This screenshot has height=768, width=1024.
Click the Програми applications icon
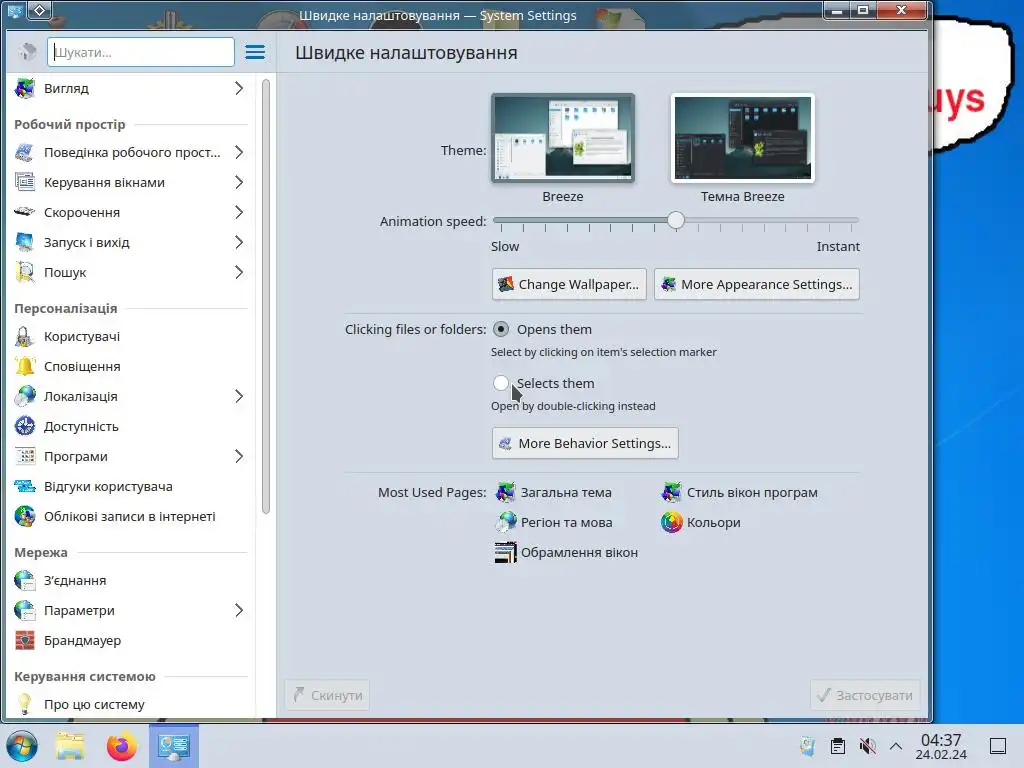pyautogui.click(x=25, y=456)
